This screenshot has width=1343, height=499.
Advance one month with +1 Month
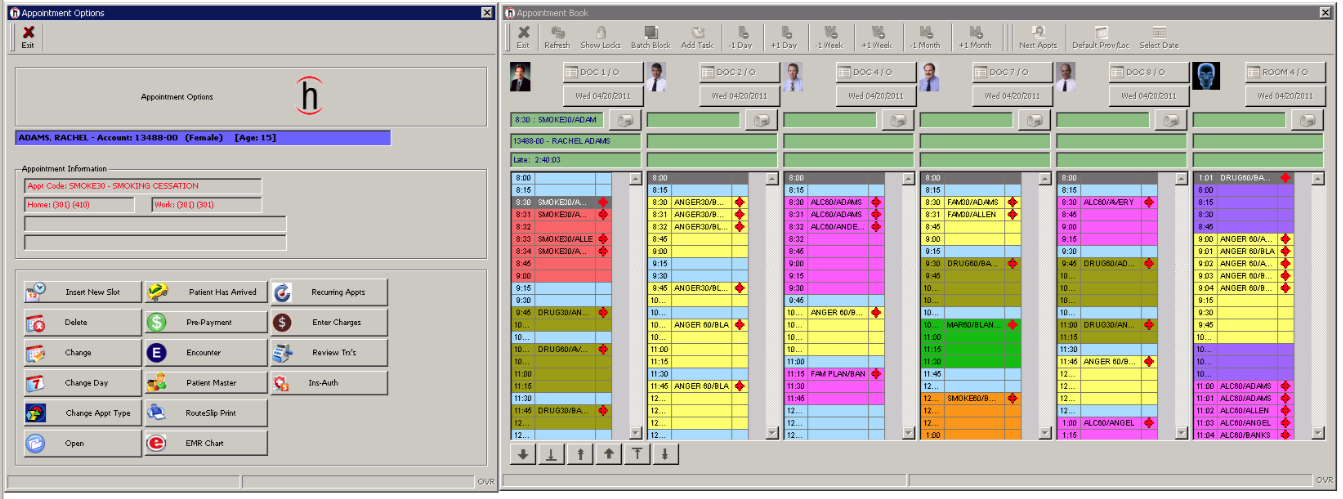[975, 37]
